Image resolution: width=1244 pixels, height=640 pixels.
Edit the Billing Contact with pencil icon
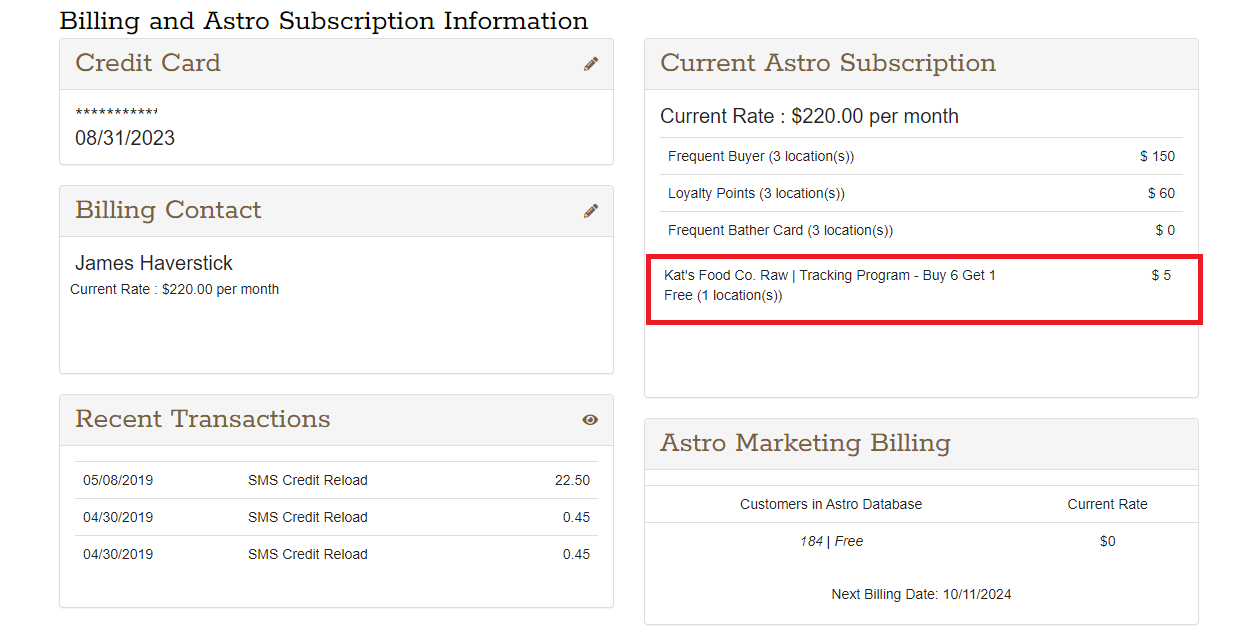(x=591, y=211)
